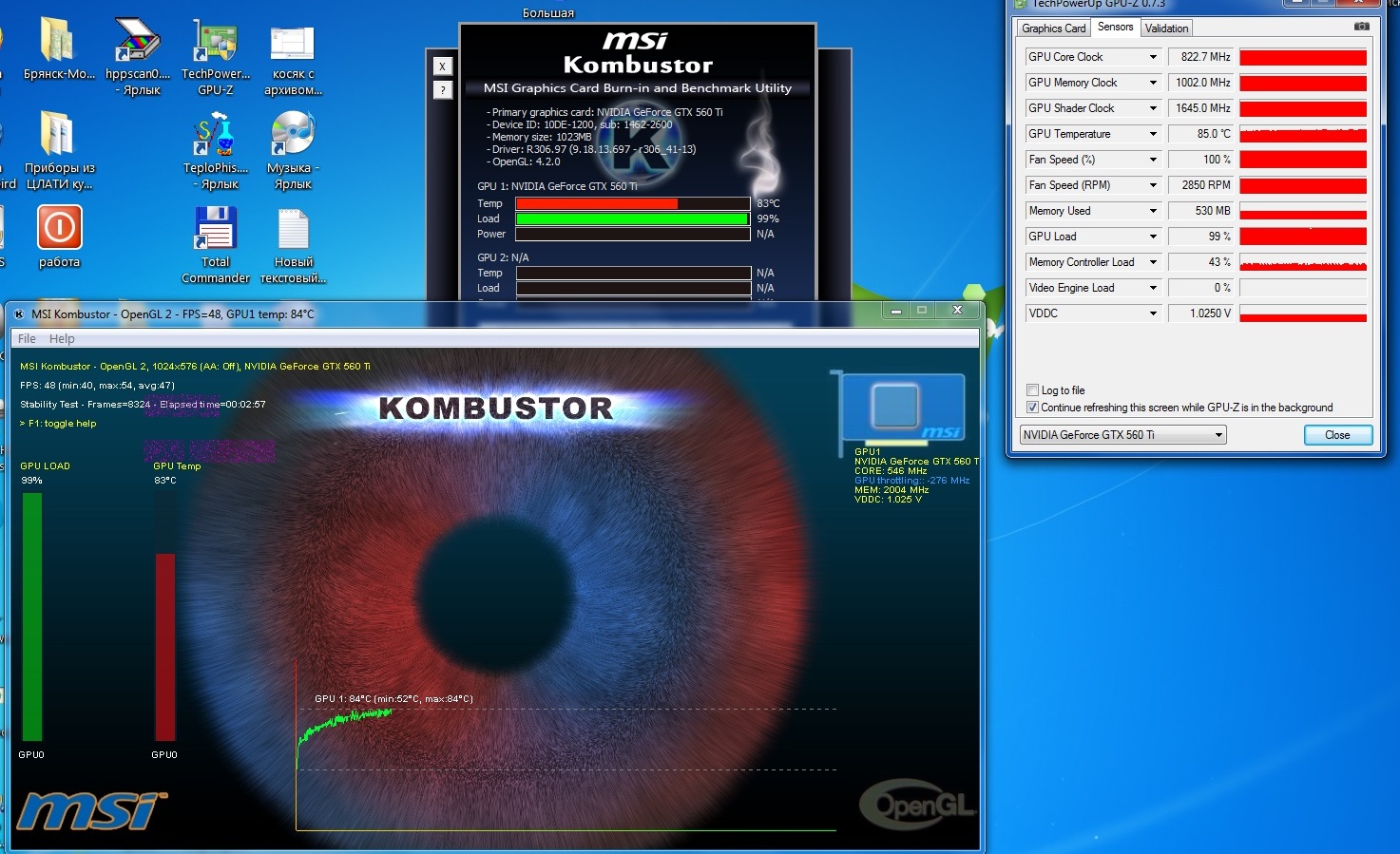Click the green GPU 1 Load bar
Image resolution: width=1400 pixels, height=854 pixels.
pos(633,218)
